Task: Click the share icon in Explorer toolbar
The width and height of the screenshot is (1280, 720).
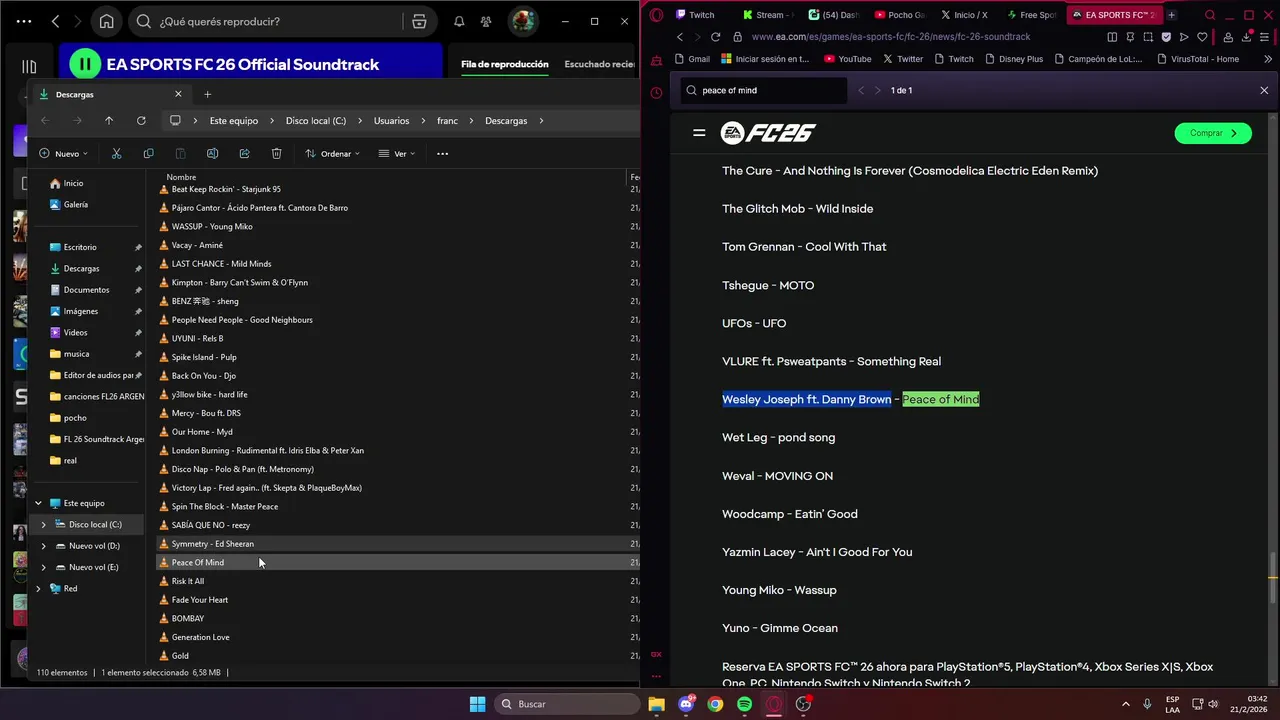Action: tap(244, 153)
